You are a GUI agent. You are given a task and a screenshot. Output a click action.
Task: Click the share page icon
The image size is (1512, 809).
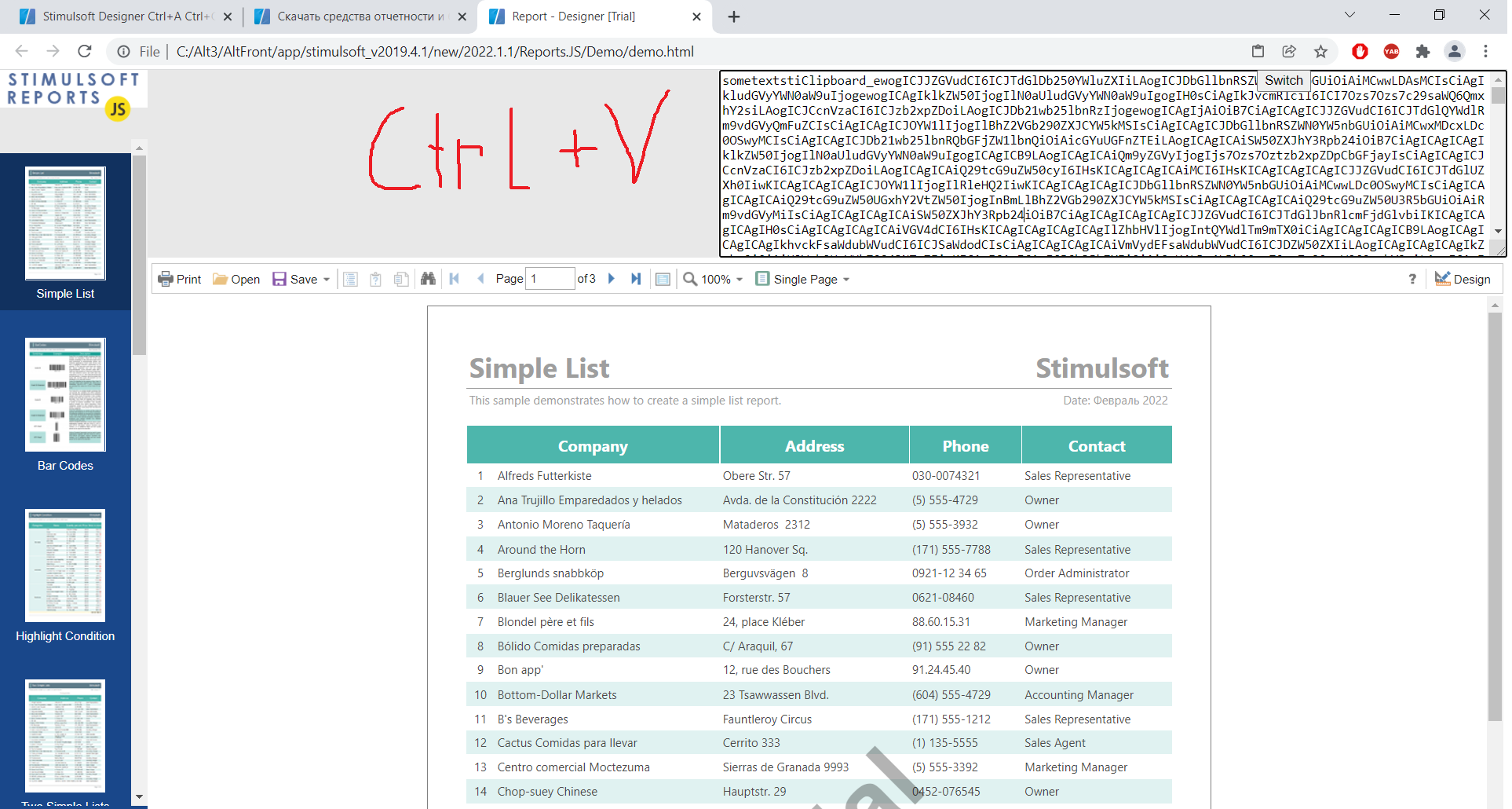1289,51
